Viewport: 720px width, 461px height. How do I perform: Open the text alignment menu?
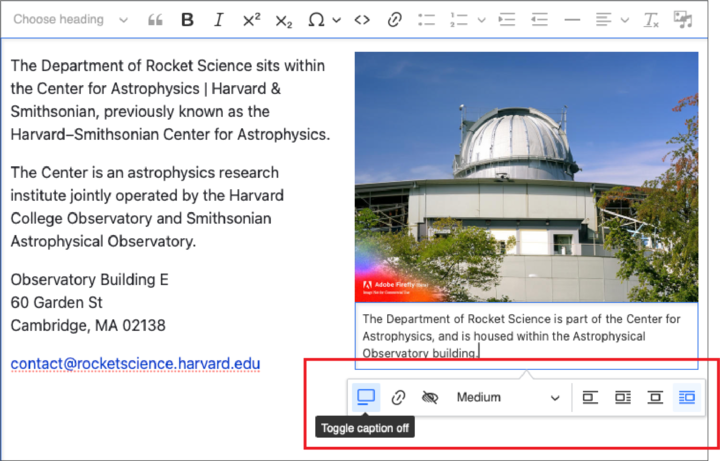click(x=603, y=20)
